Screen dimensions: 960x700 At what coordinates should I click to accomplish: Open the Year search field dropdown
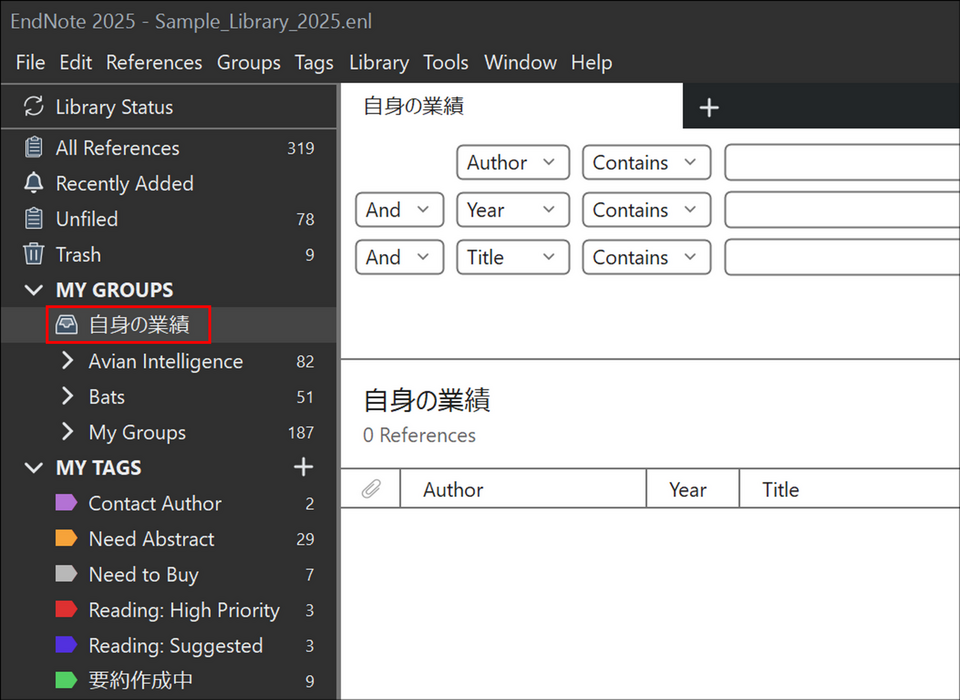pyautogui.click(x=513, y=209)
